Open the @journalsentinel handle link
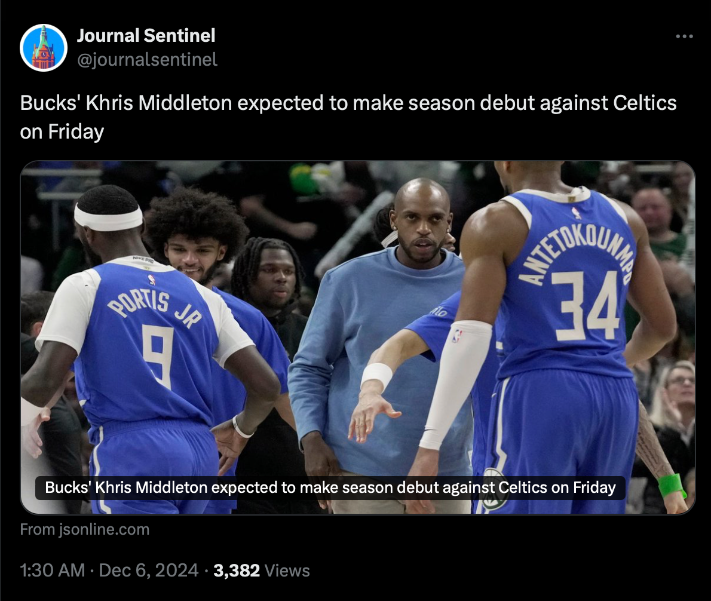 pyautogui.click(x=147, y=59)
